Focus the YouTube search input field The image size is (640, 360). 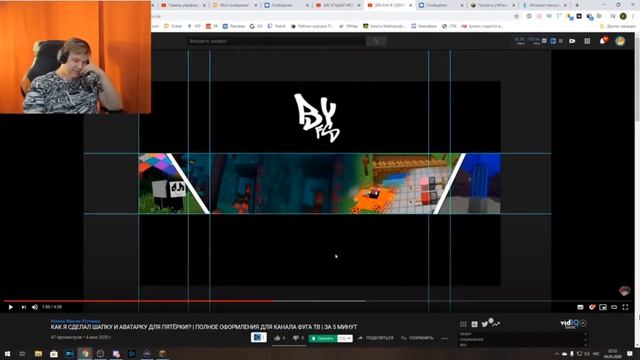click(276, 41)
